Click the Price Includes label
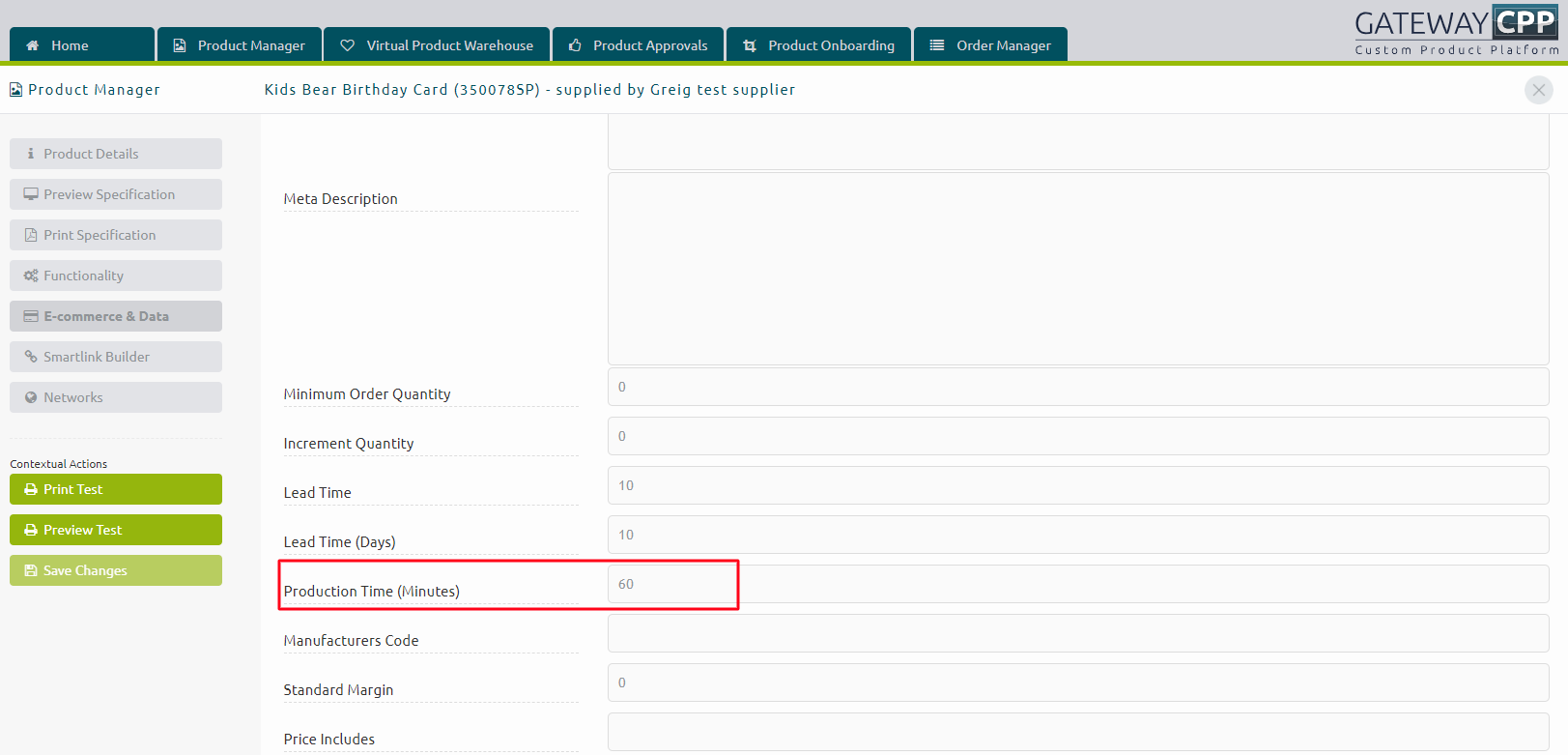 point(328,740)
